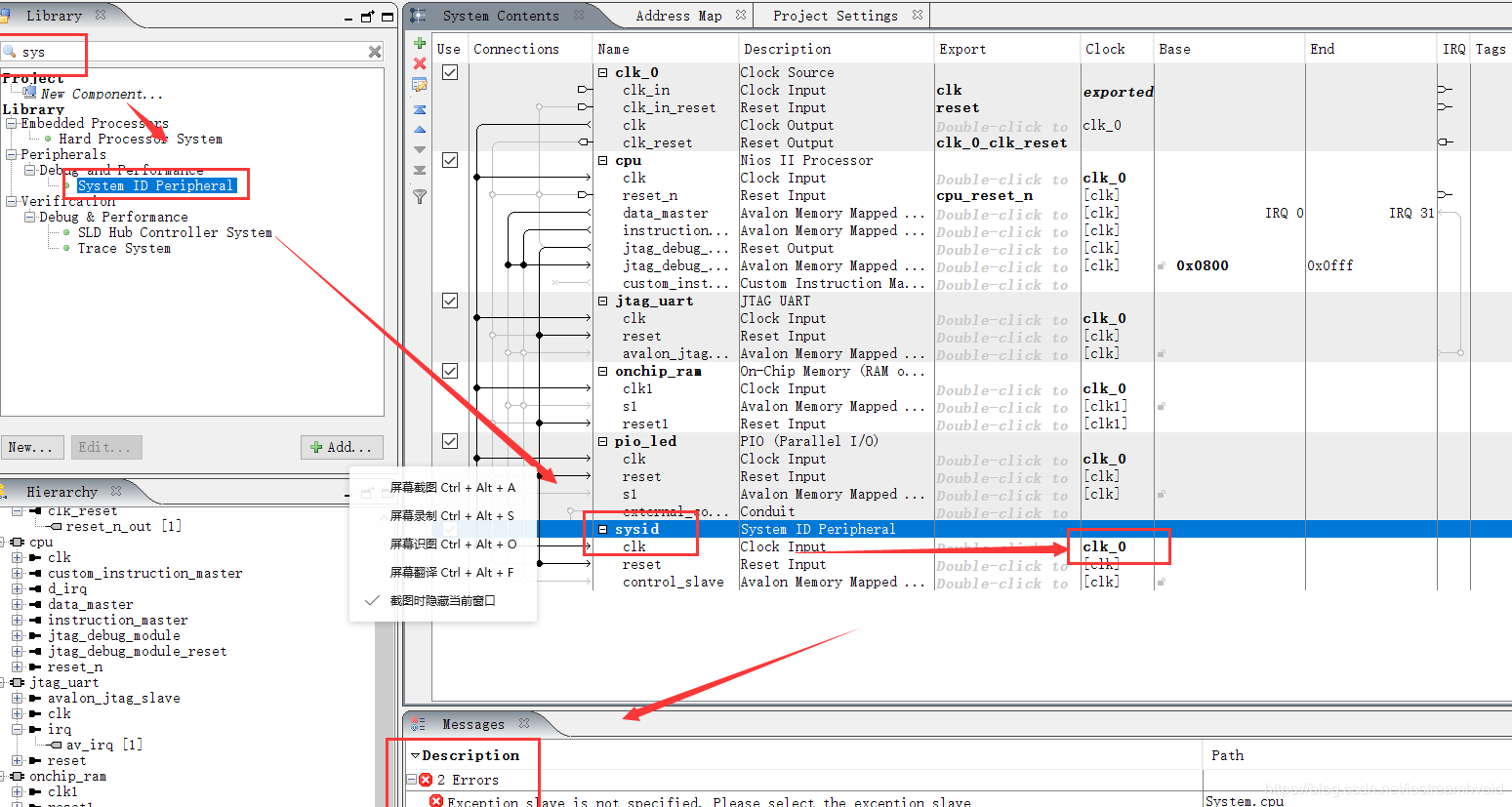Screen dimensions: 1512x807
Task: Collapse the irq node under jtag_uart
Action: coord(17,729)
